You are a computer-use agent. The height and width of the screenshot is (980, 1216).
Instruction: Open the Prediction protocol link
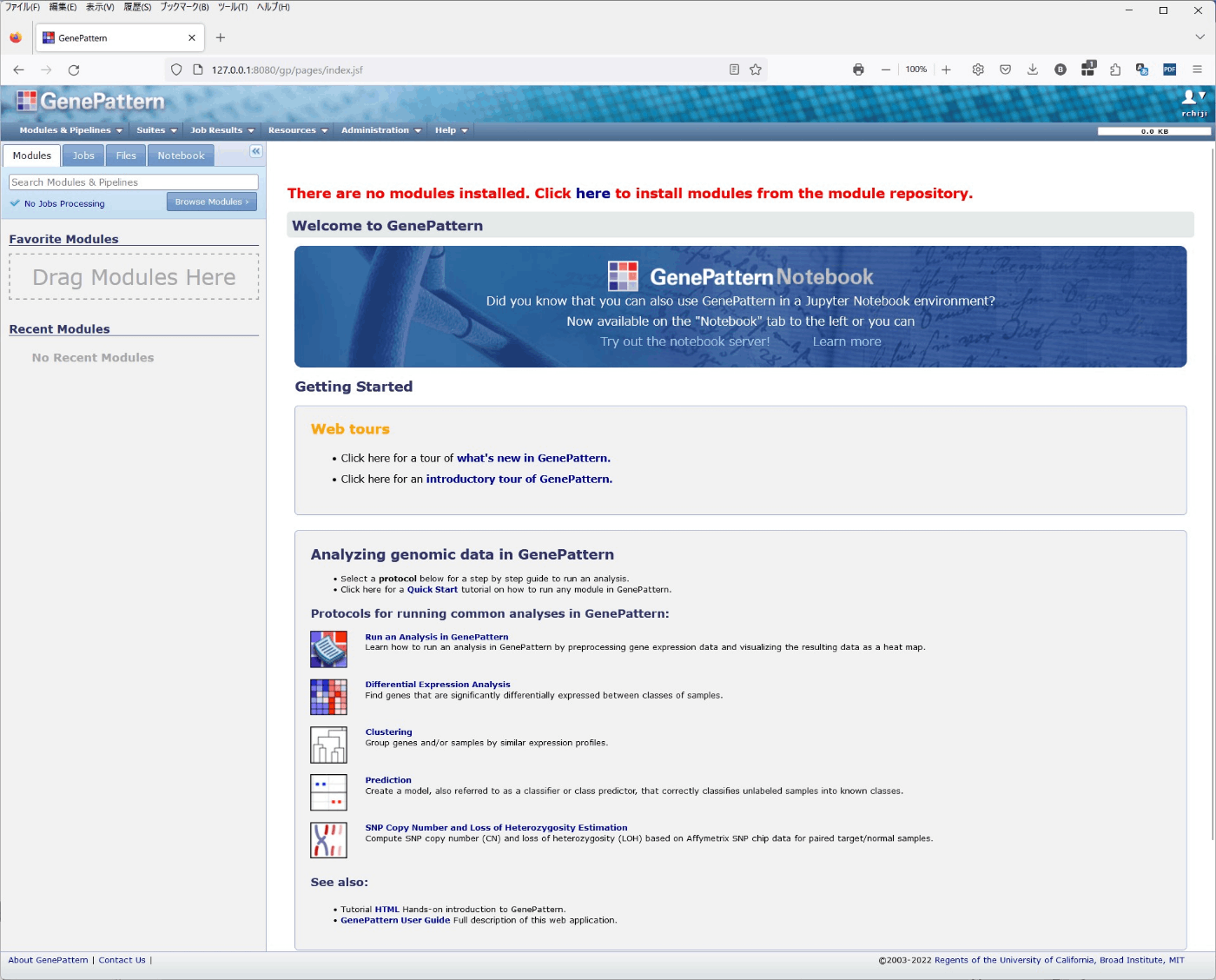(x=388, y=780)
